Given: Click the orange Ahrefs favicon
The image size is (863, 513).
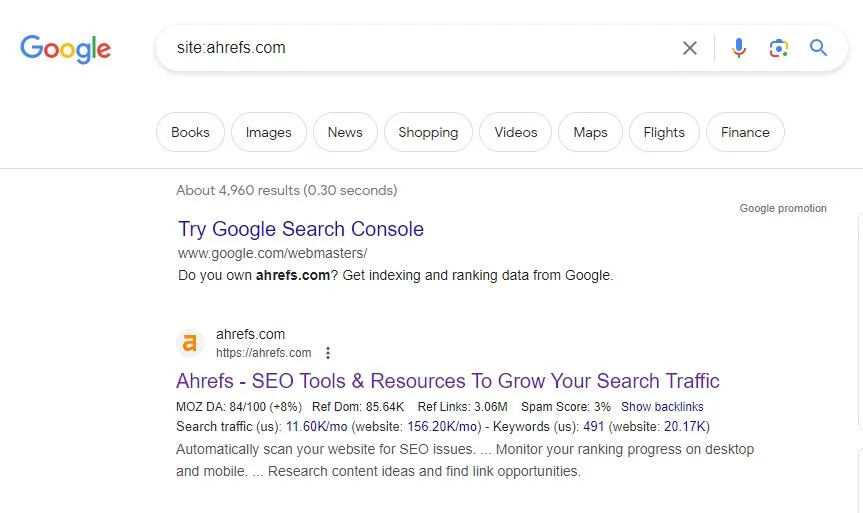Looking at the screenshot, I should click(190, 343).
